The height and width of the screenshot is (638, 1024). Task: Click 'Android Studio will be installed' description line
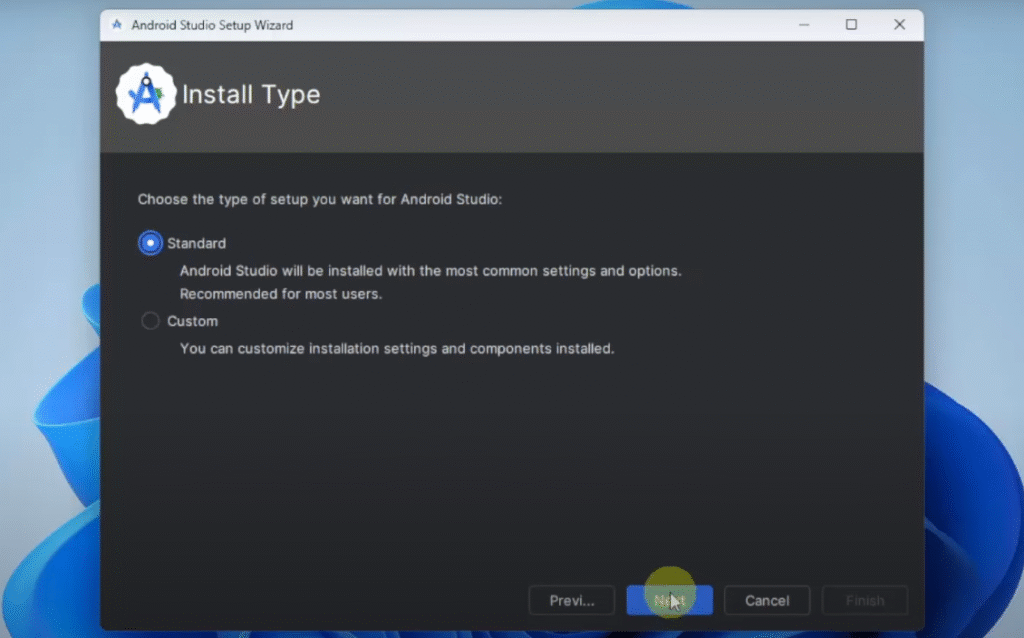point(430,270)
